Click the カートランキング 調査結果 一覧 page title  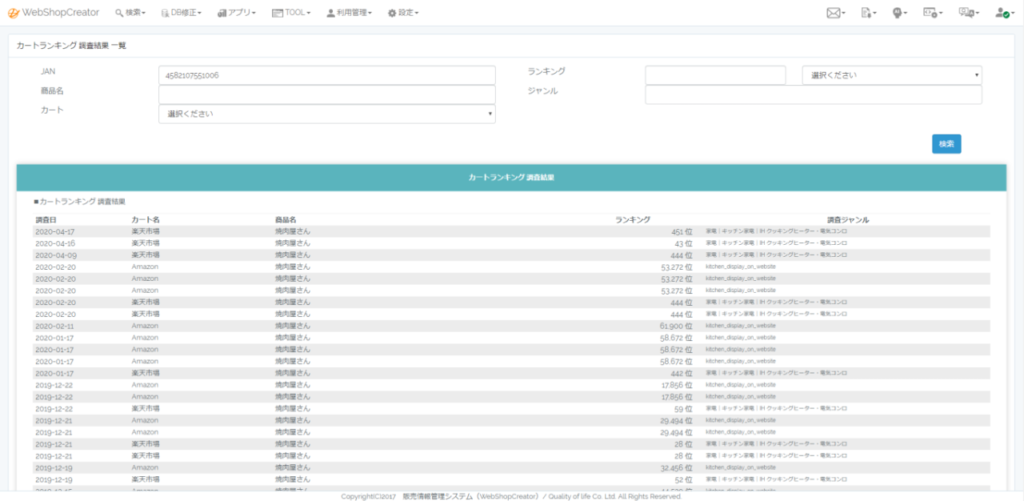pos(72,46)
